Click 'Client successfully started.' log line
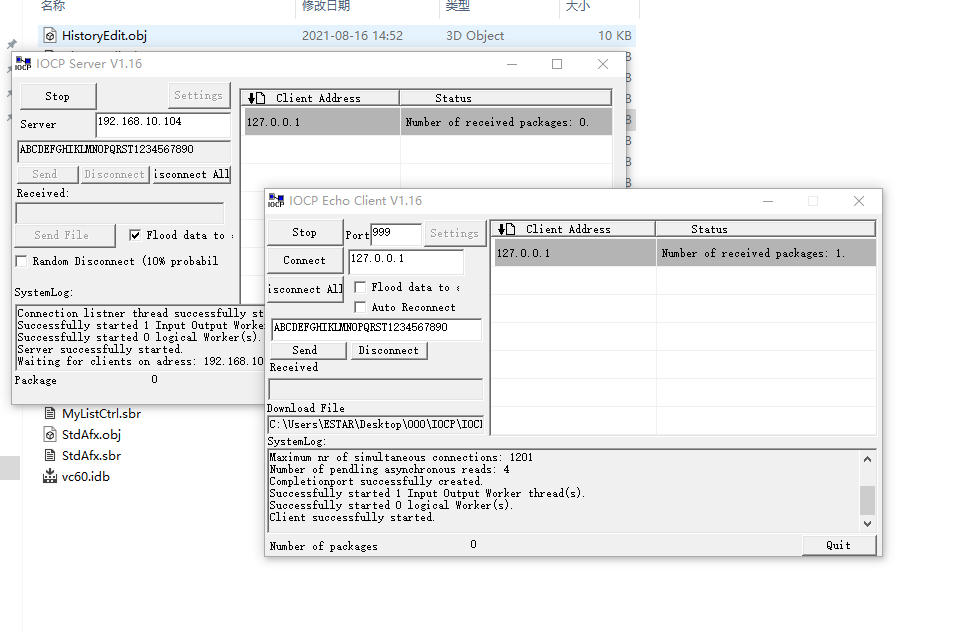958x632 pixels. pos(352,518)
